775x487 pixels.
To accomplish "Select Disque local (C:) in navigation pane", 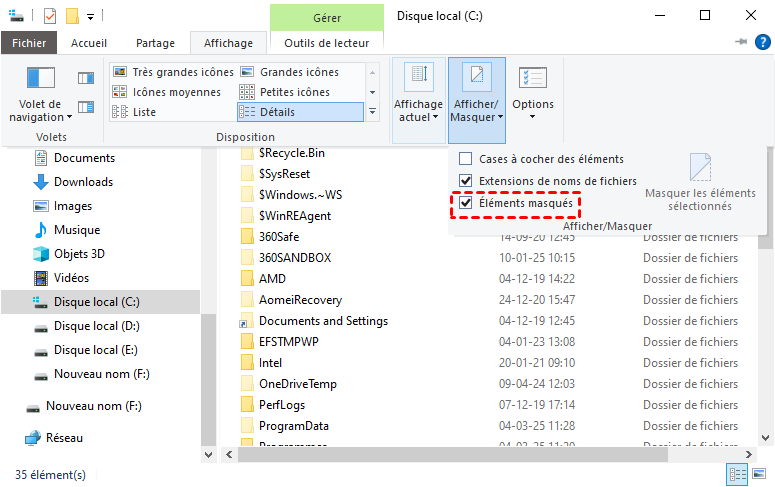I will pos(100,302).
